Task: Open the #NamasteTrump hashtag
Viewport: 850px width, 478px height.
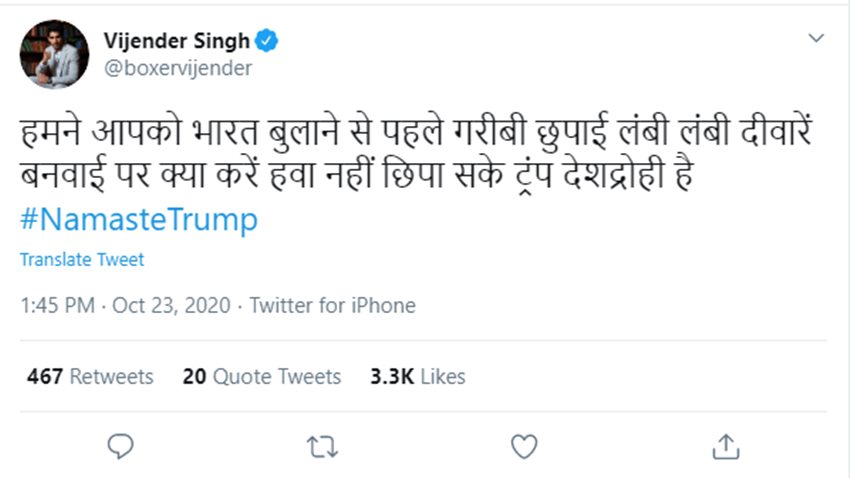Action: pos(139,219)
